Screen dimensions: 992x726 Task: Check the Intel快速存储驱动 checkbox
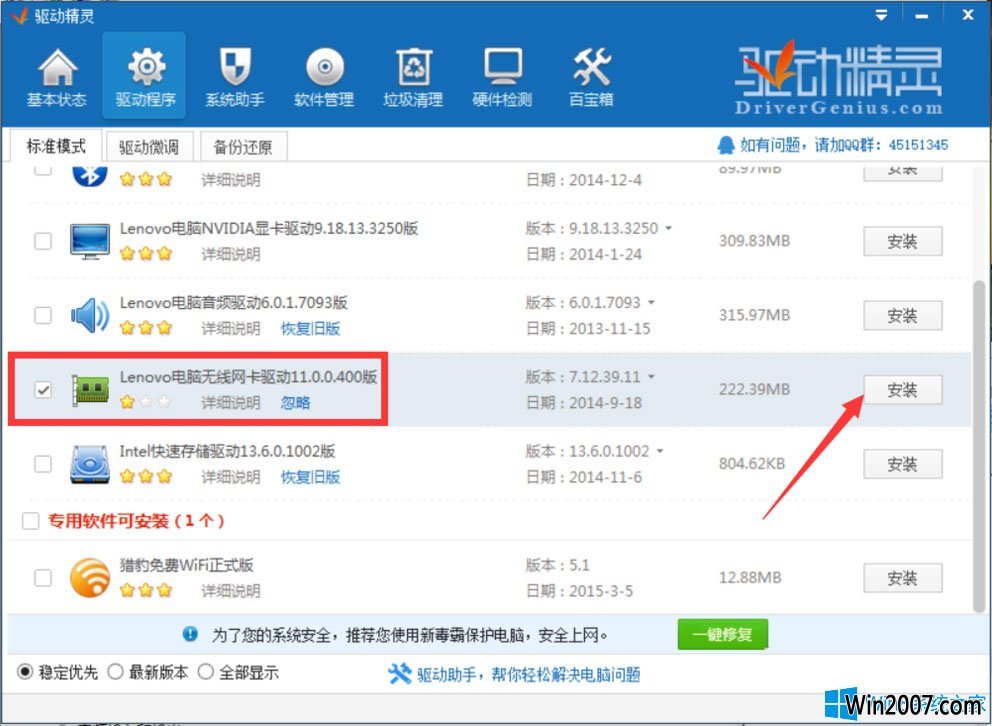coord(43,464)
